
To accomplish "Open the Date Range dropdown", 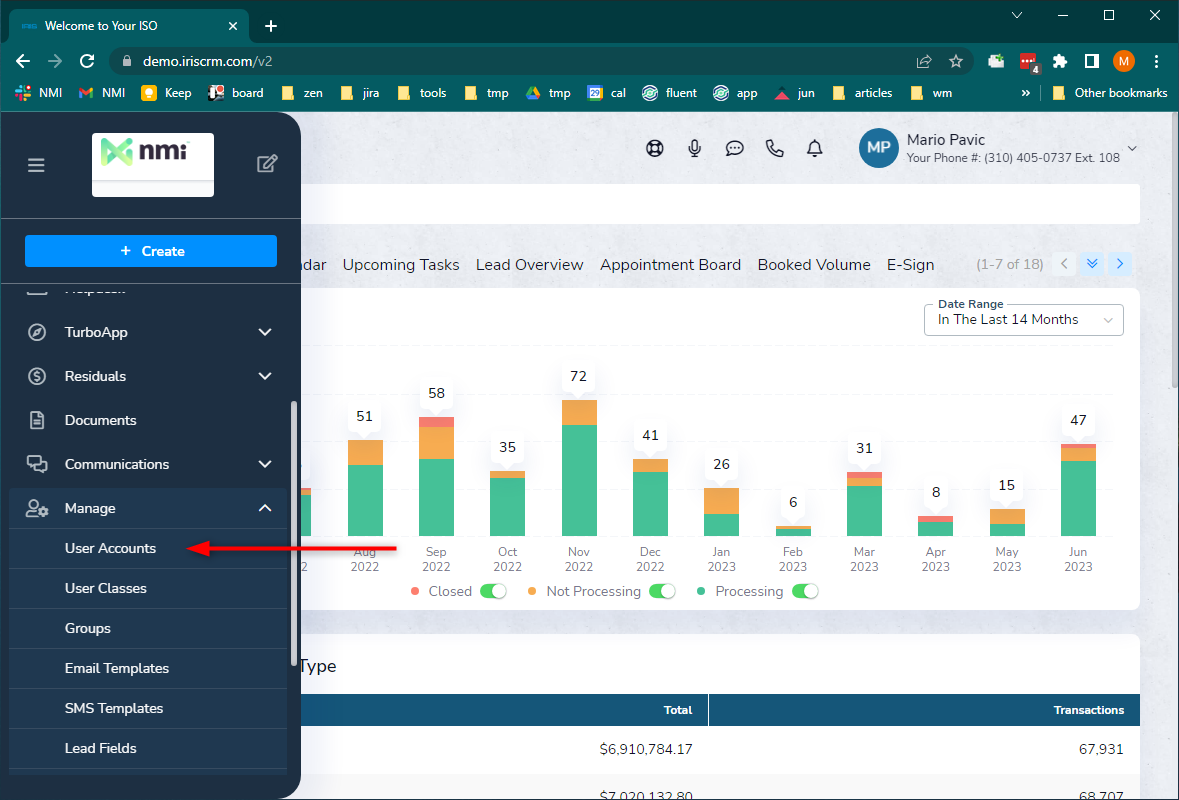I will click(x=1023, y=320).
